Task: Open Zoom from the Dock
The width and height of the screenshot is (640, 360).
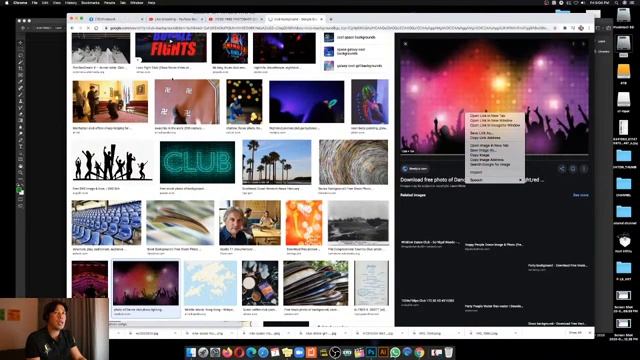Action: point(299,352)
